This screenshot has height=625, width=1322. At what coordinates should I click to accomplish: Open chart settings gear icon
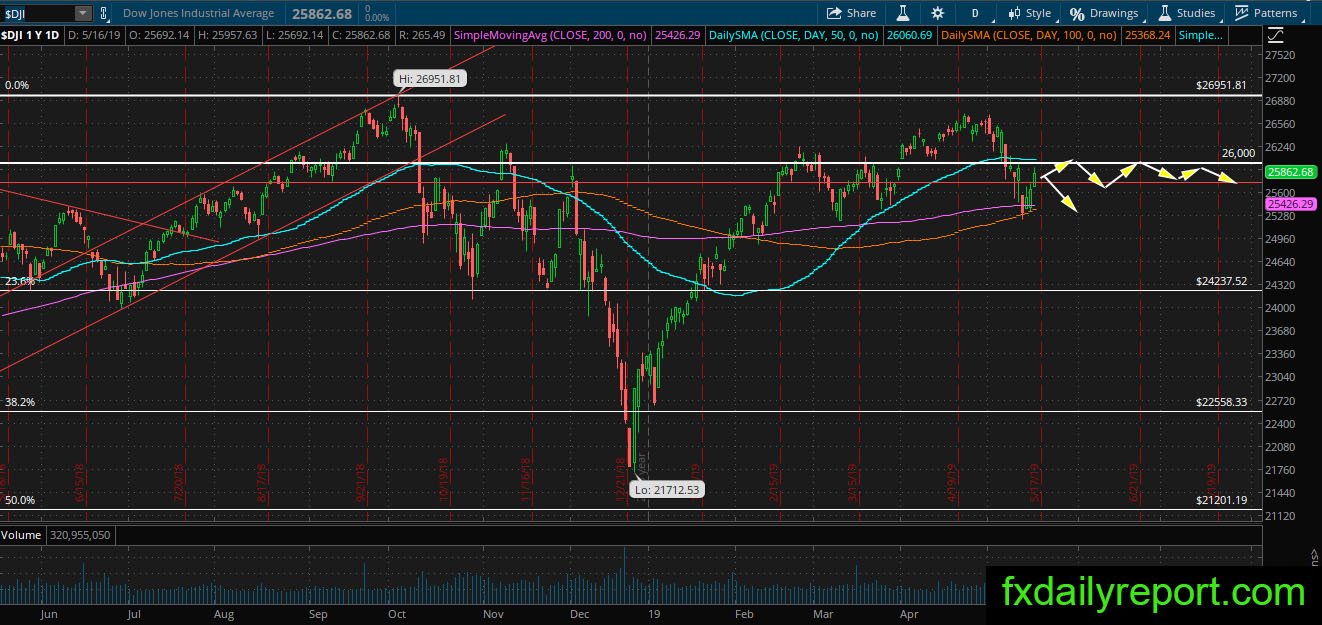937,13
